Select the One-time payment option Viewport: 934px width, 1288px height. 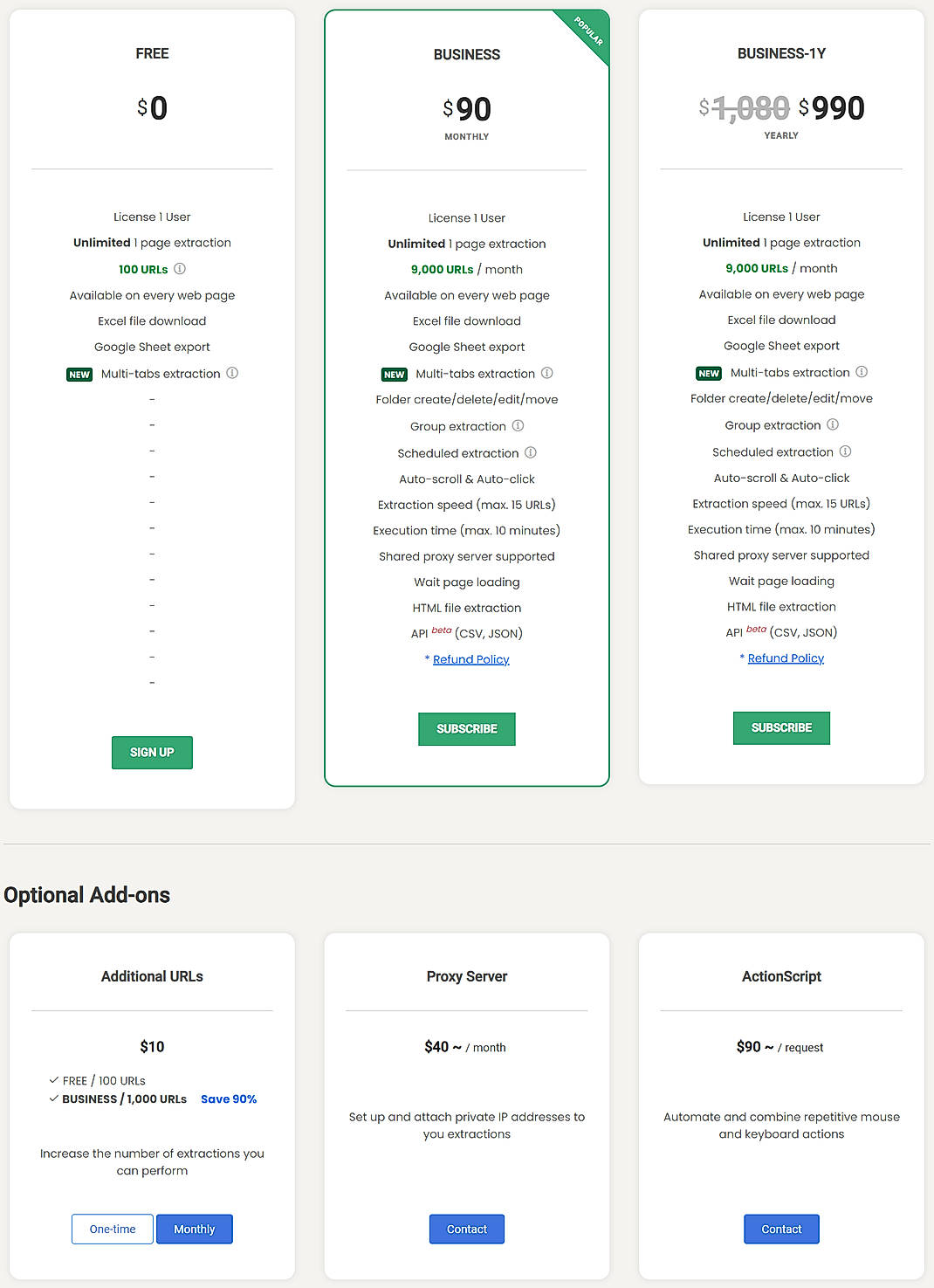(x=112, y=1229)
